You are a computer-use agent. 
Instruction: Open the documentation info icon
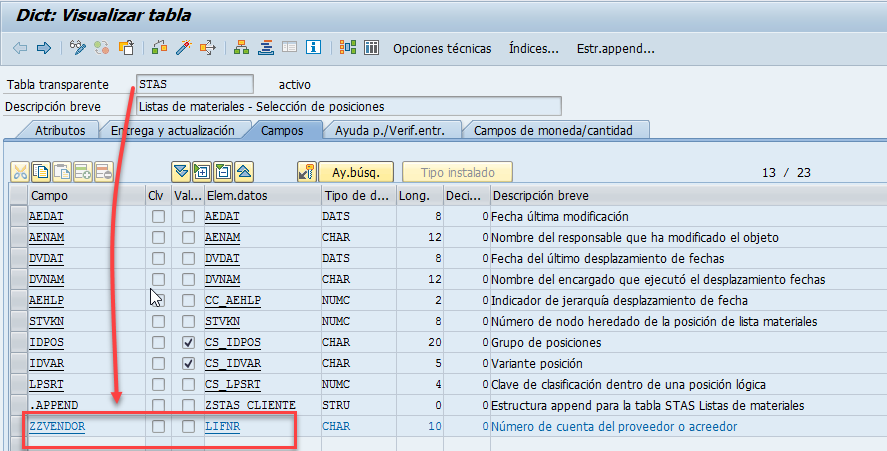coord(313,48)
